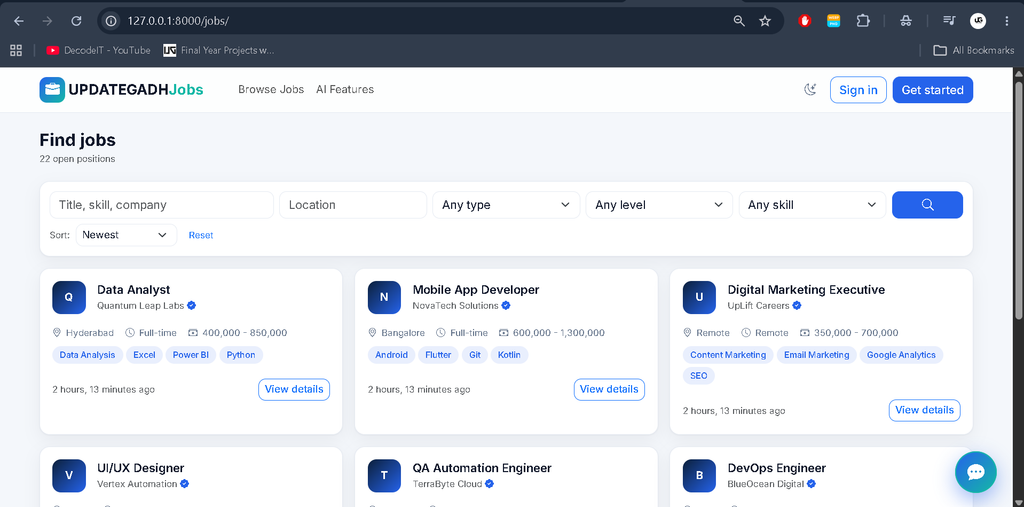Open the browser profile avatar
The image size is (1024, 507).
[x=978, y=21]
